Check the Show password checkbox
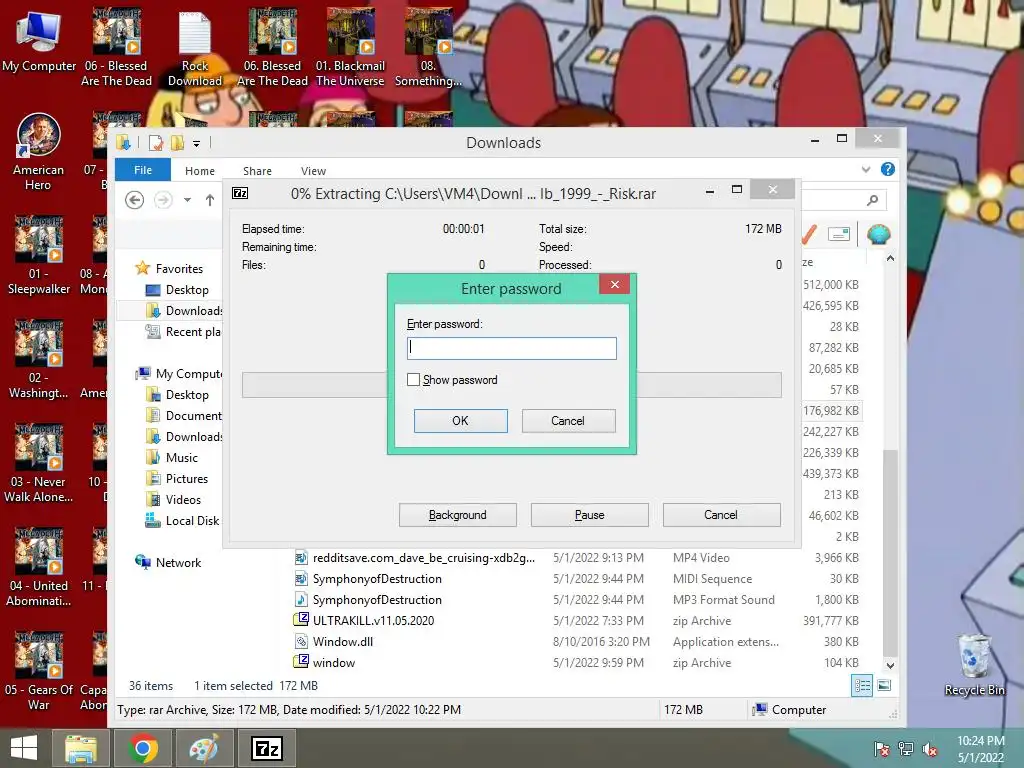The height and width of the screenshot is (768, 1024). tap(413, 379)
